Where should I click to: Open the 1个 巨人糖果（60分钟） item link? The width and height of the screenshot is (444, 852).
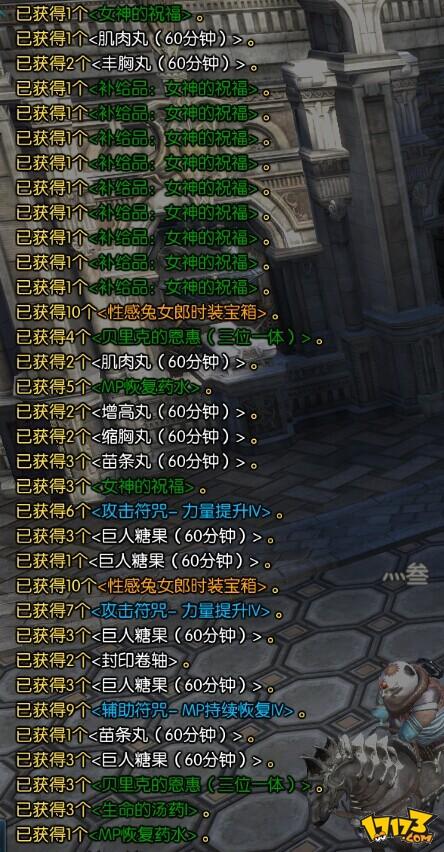pyautogui.click(x=175, y=561)
